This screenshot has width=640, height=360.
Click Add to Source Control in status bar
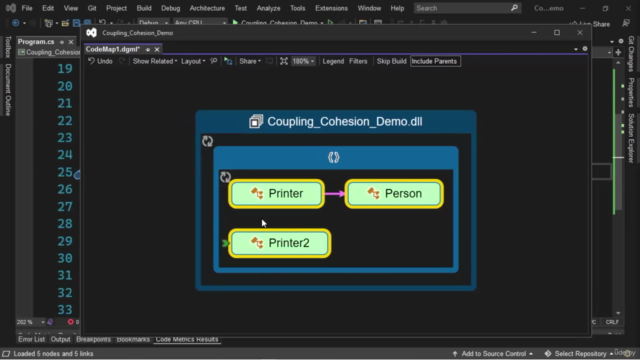point(493,354)
